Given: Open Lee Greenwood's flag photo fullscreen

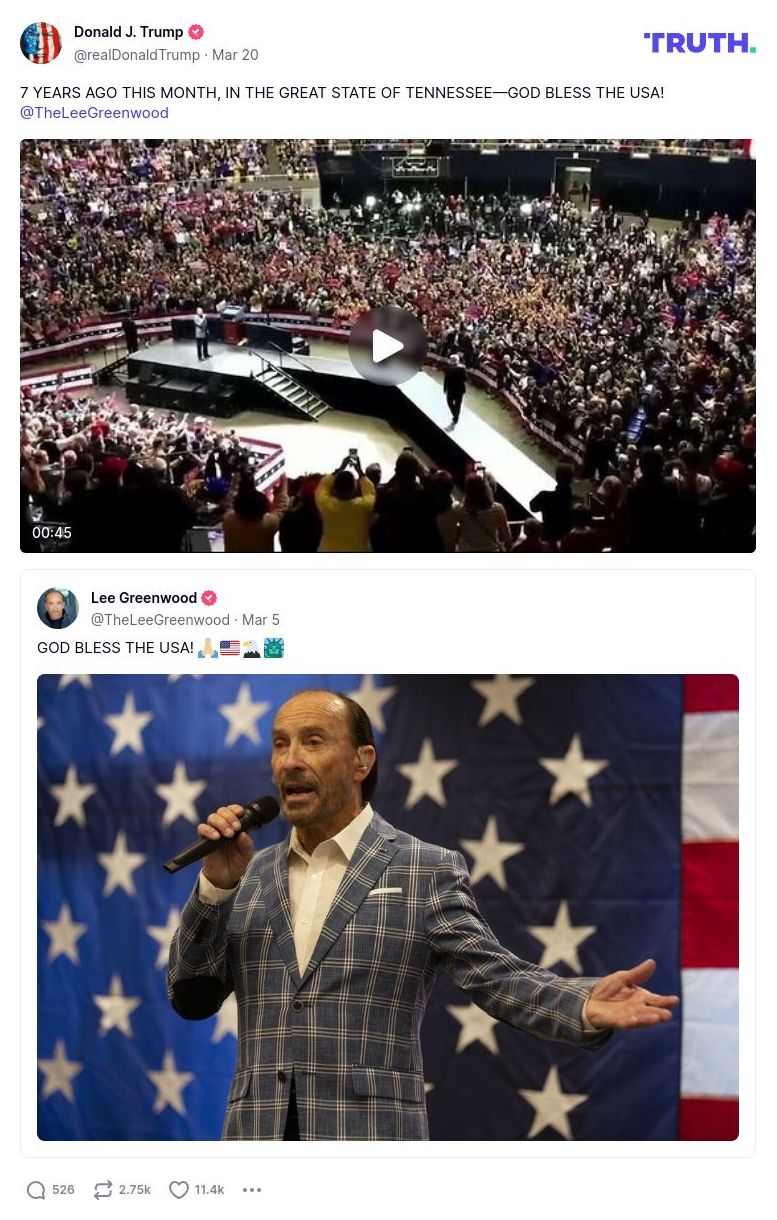Looking at the screenshot, I should tap(388, 907).
